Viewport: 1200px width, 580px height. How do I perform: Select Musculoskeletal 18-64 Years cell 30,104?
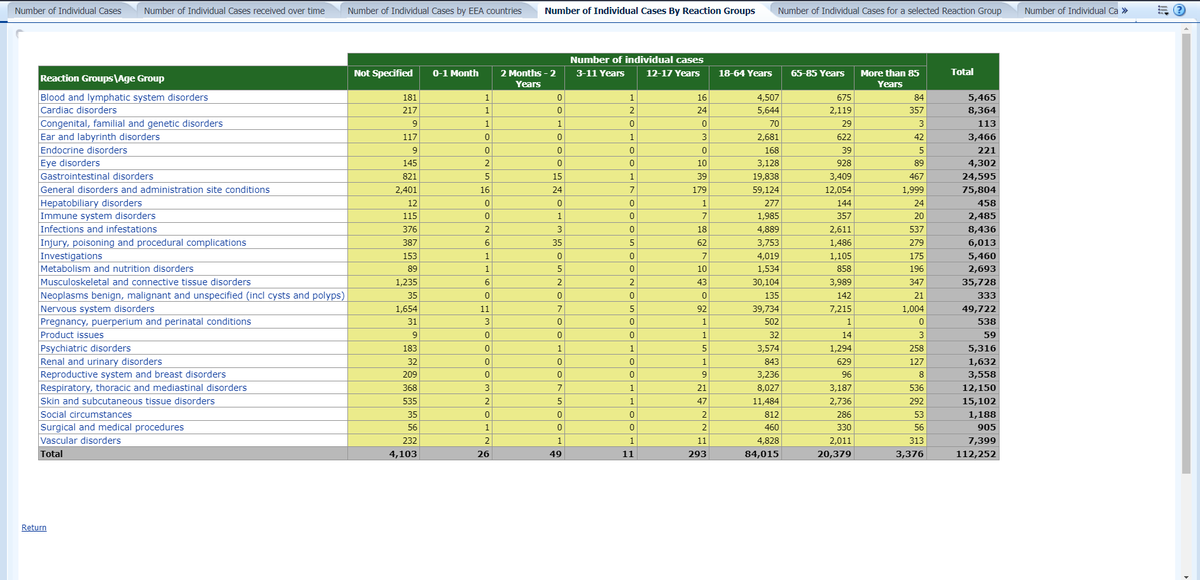(745, 282)
